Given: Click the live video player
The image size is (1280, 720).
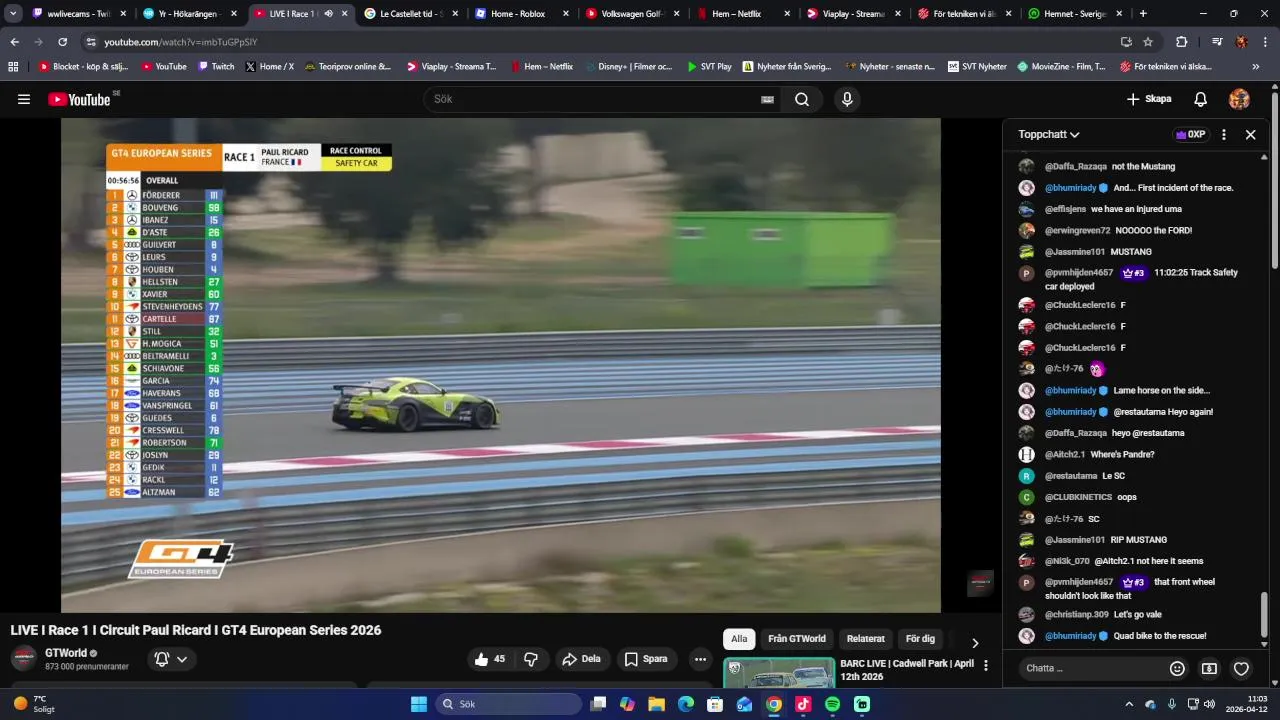Looking at the screenshot, I should pos(500,365).
